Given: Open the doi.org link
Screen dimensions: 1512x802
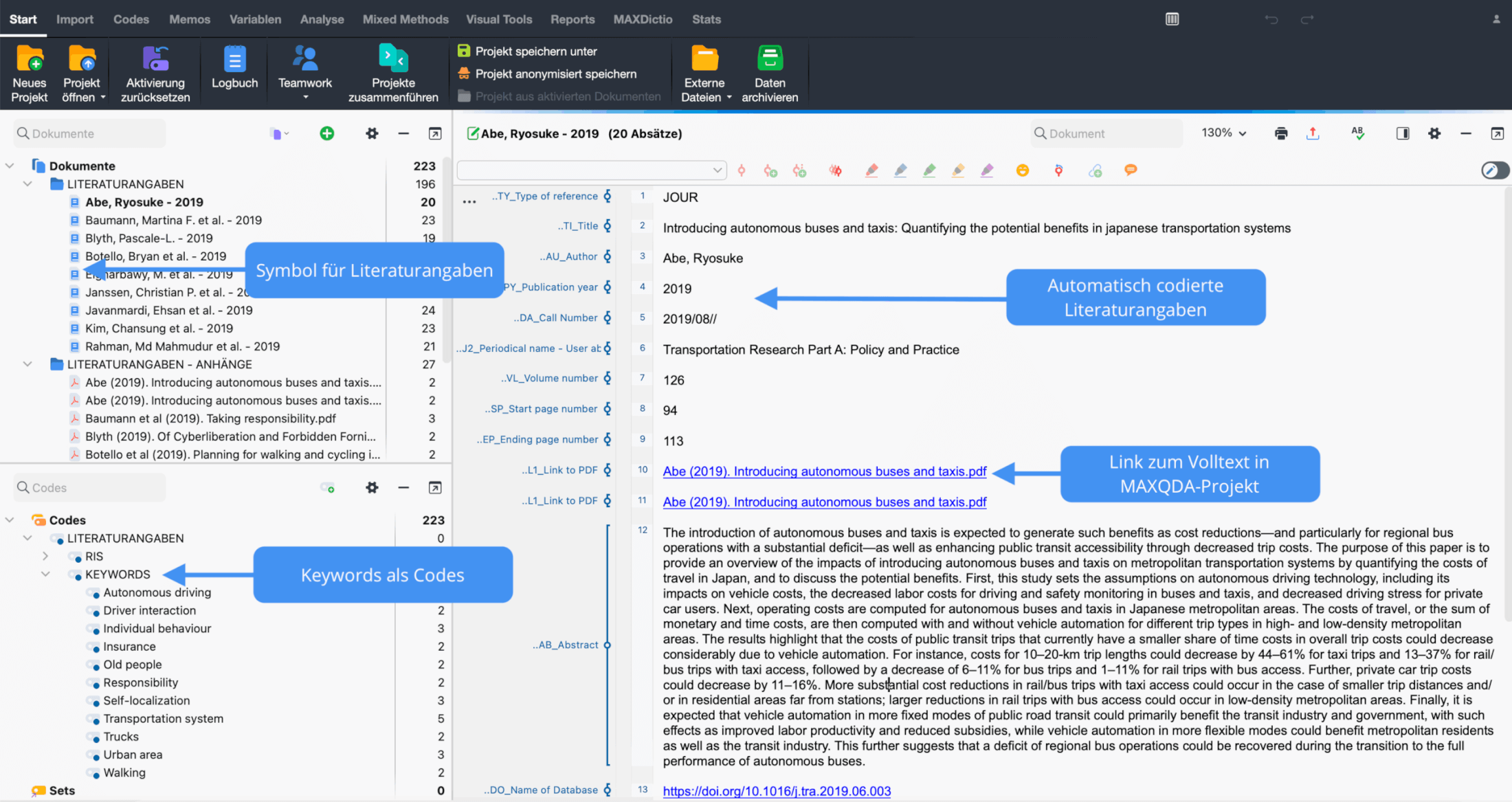Looking at the screenshot, I should point(777,791).
